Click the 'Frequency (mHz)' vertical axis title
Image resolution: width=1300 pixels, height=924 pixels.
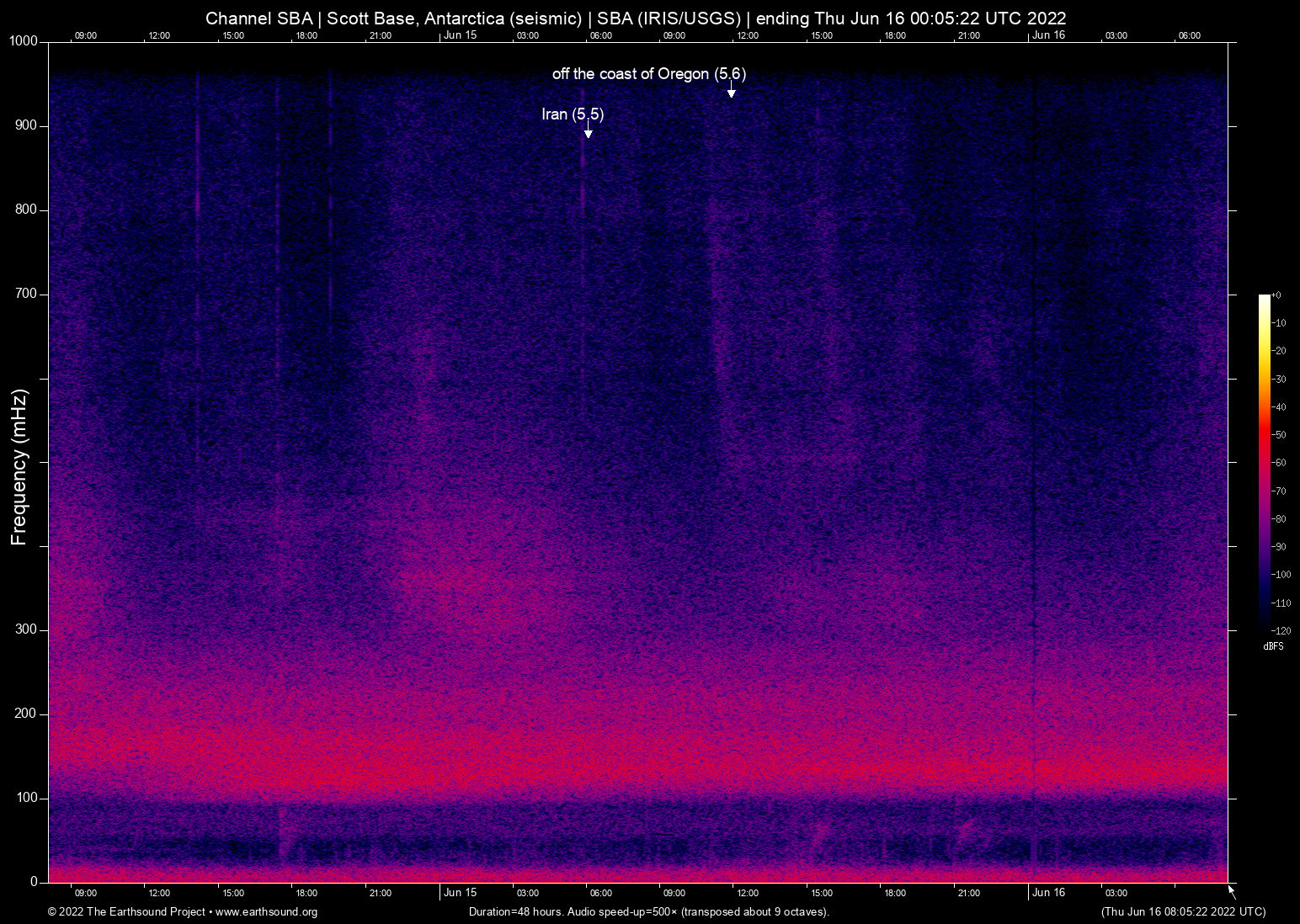tap(19, 467)
